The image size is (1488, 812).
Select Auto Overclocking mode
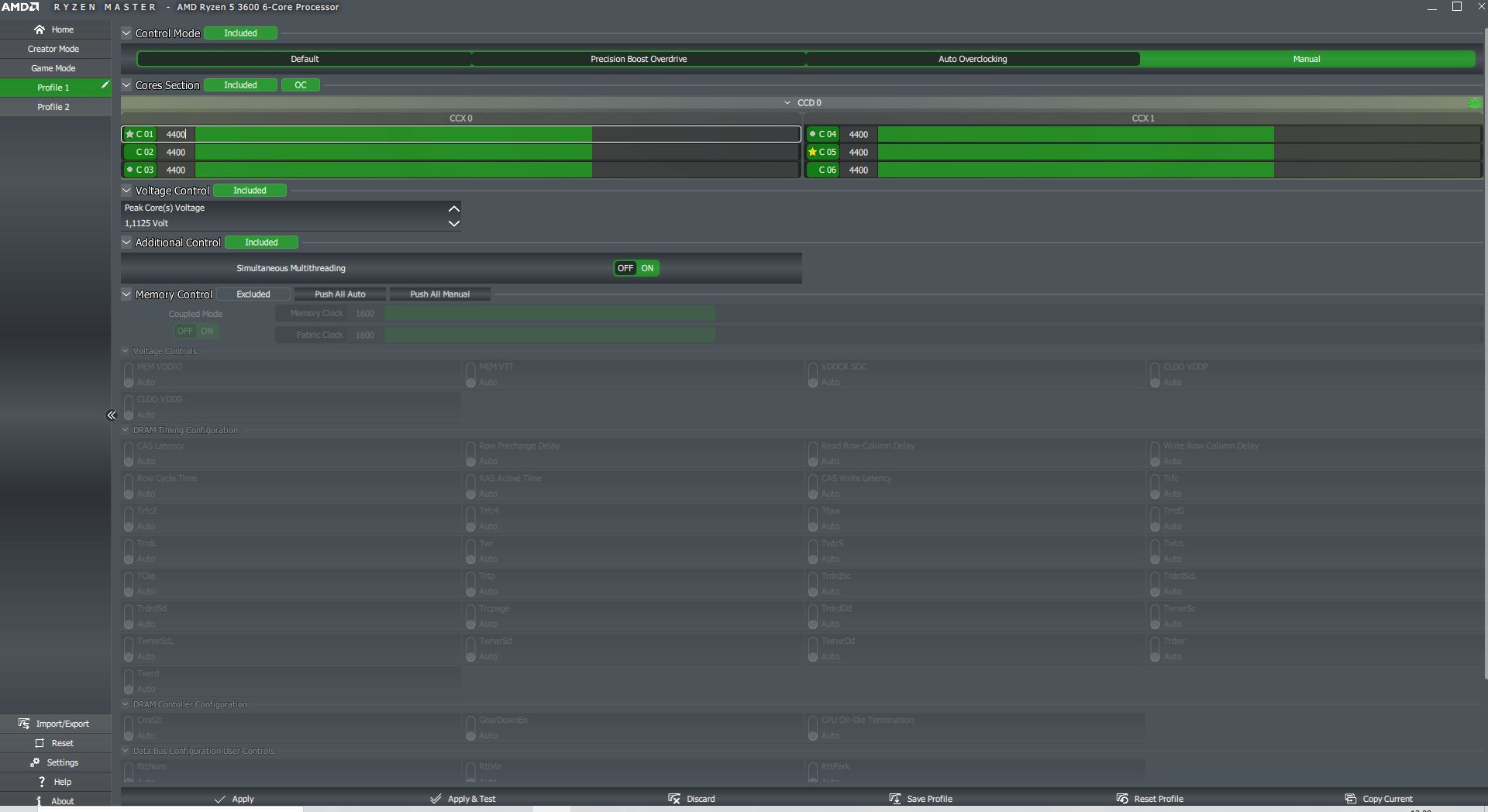tap(973, 59)
